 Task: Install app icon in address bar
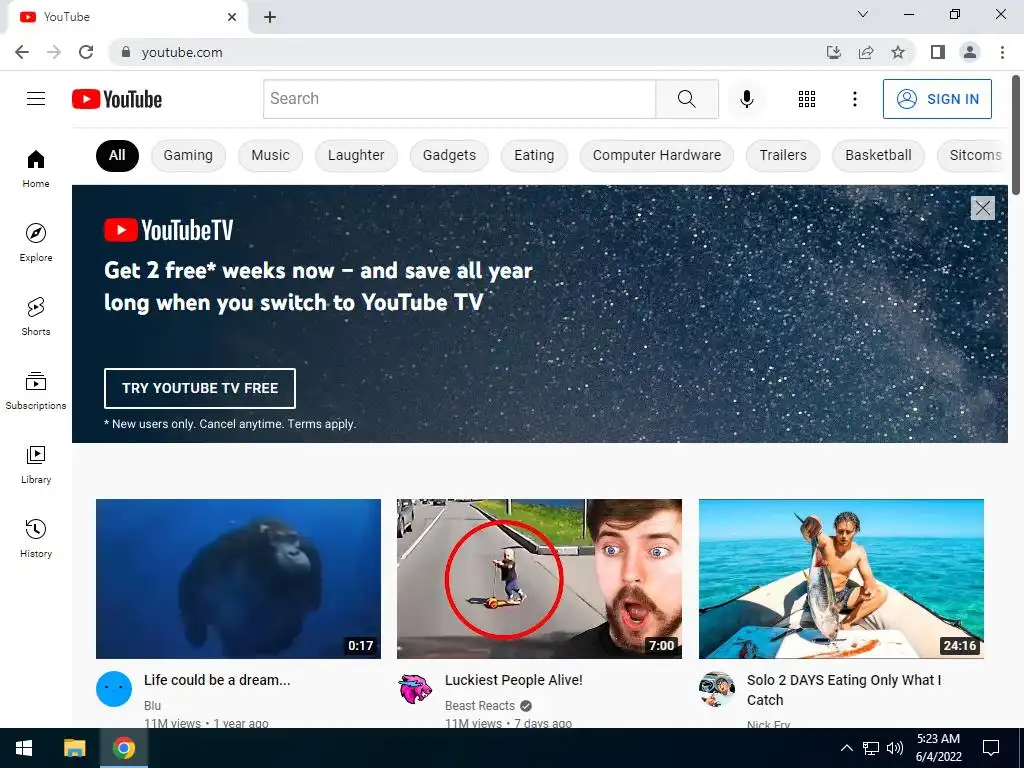click(833, 52)
